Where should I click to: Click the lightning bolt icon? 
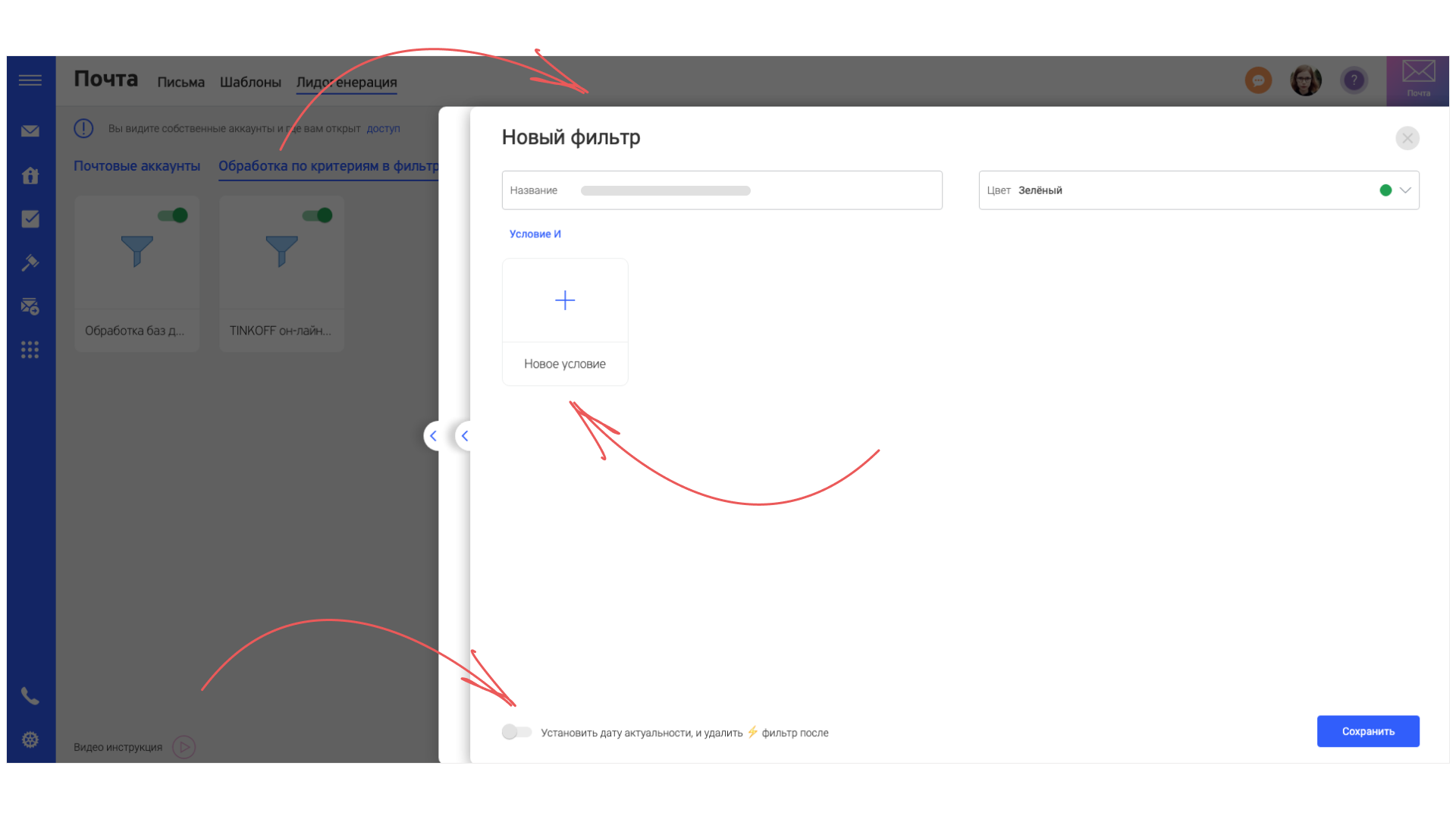pos(752,732)
